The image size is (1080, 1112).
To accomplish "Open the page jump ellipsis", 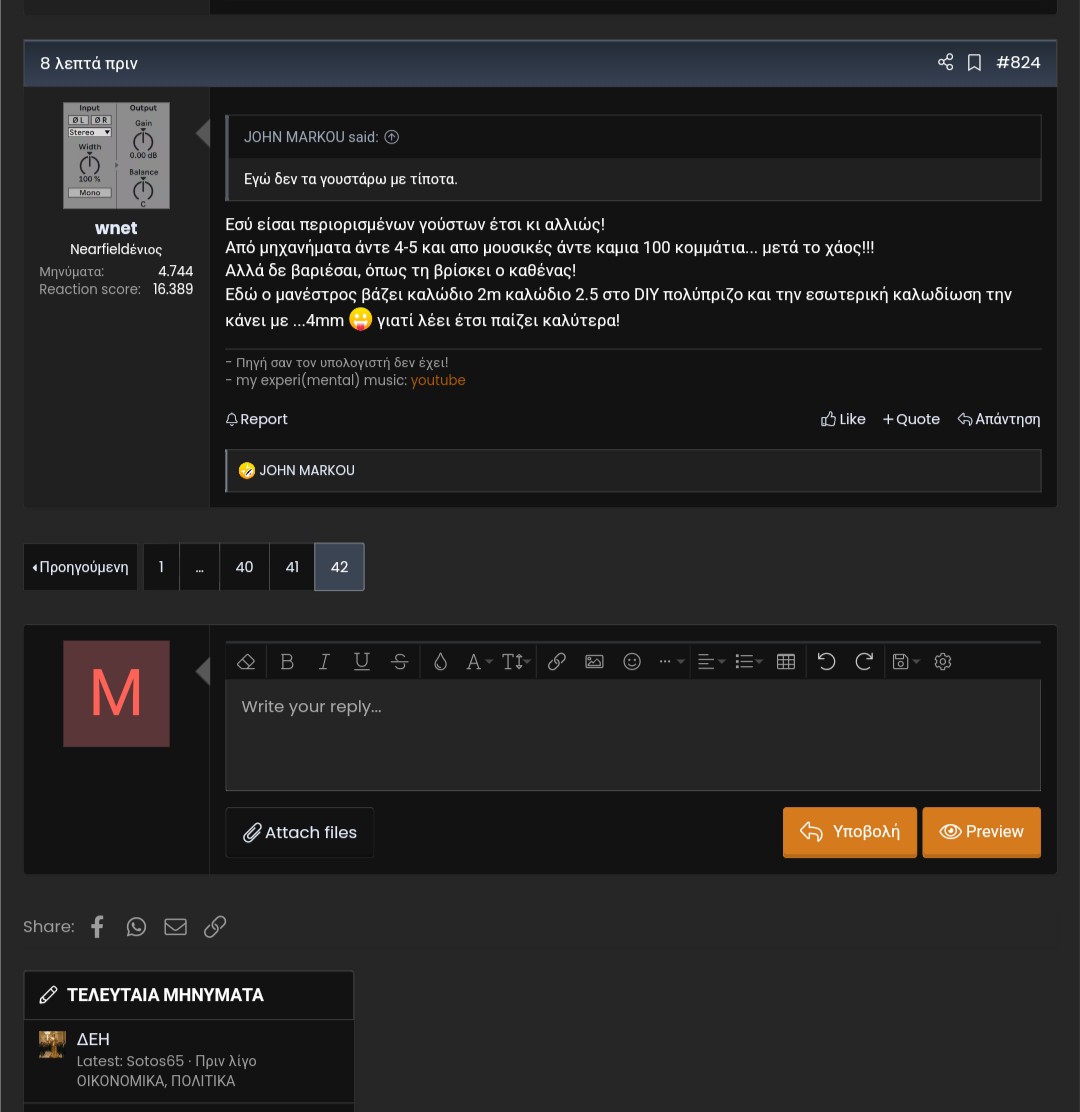I will pos(199,567).
